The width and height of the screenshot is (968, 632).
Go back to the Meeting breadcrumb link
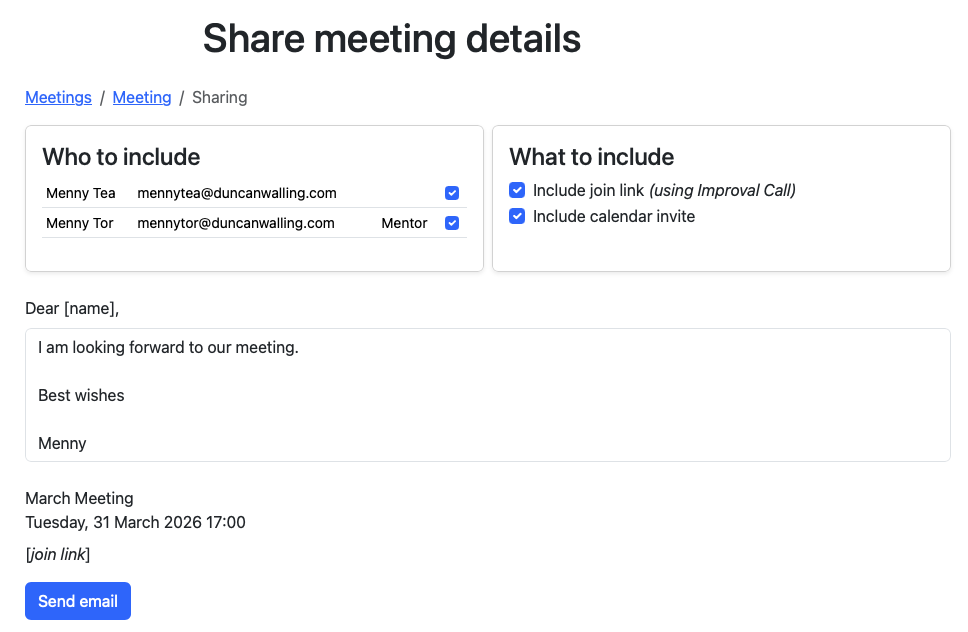click(x=142, y=97)
